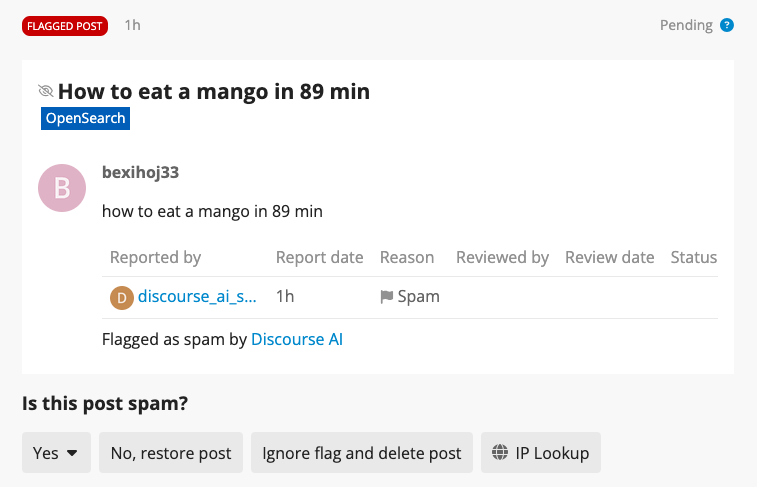Click the globe icon on IP Lookup
The width and height of the screenshot is (757, 487).
(501, 453)
